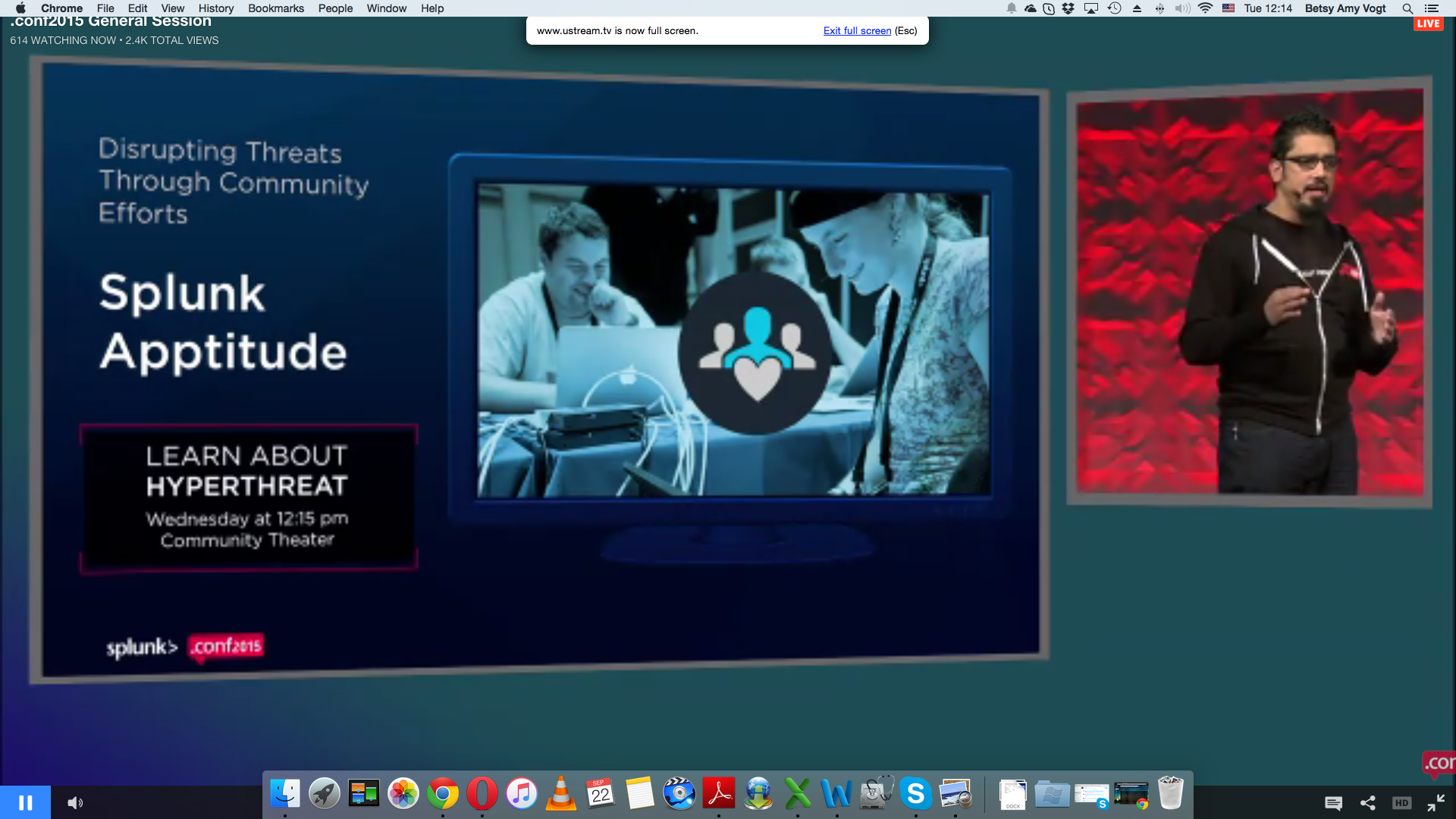Viewport: 1456px width, 819px height.
Task: Open the Trash in the dock
Action: point(1170,793)
